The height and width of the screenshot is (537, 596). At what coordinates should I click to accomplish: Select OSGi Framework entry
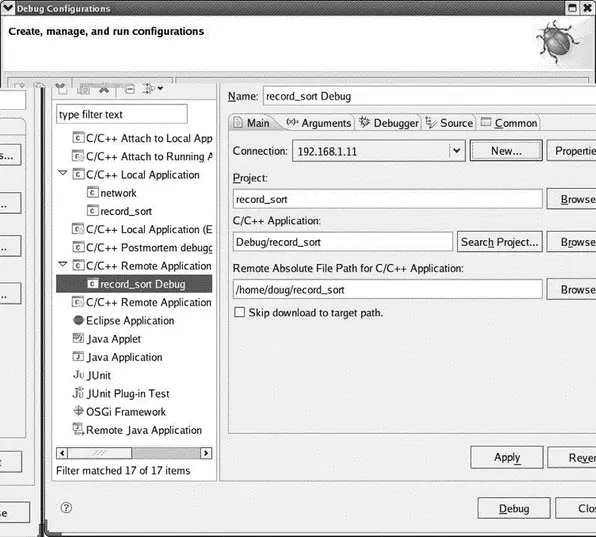(x=119, y=412)
